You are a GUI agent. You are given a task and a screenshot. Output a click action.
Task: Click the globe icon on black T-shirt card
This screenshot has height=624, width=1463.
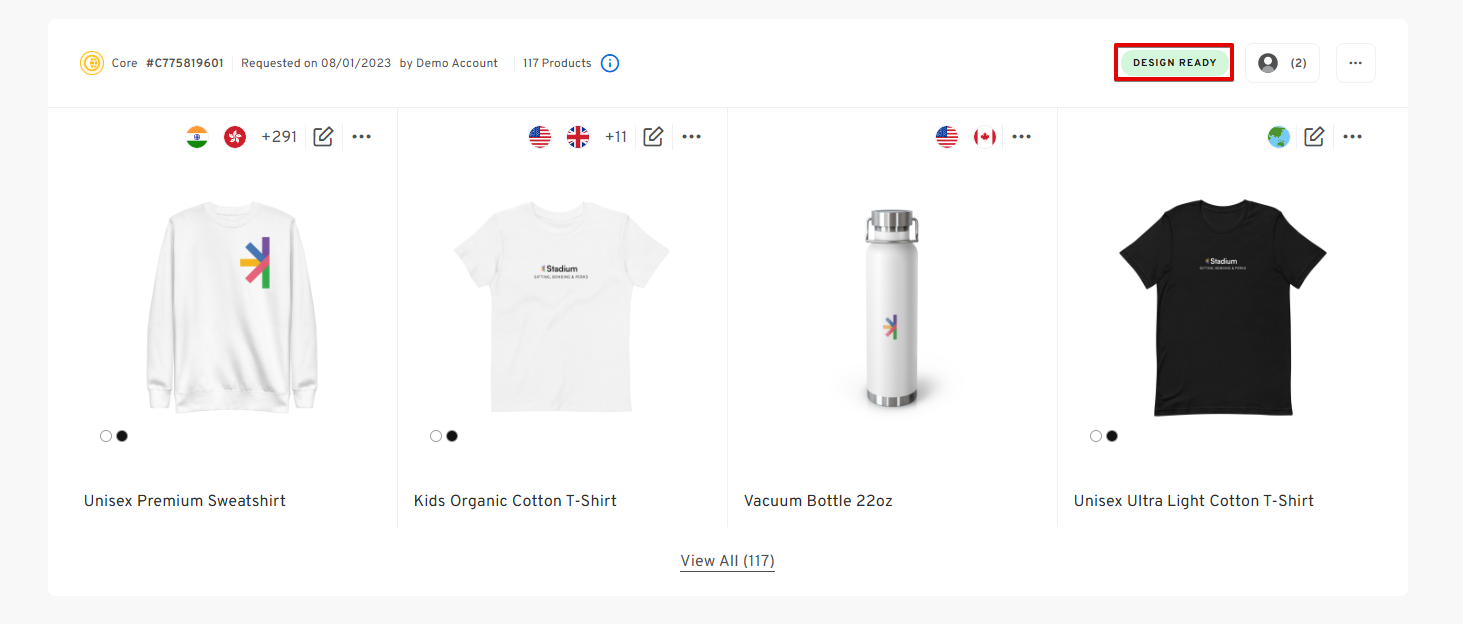tap(1279, 137)
